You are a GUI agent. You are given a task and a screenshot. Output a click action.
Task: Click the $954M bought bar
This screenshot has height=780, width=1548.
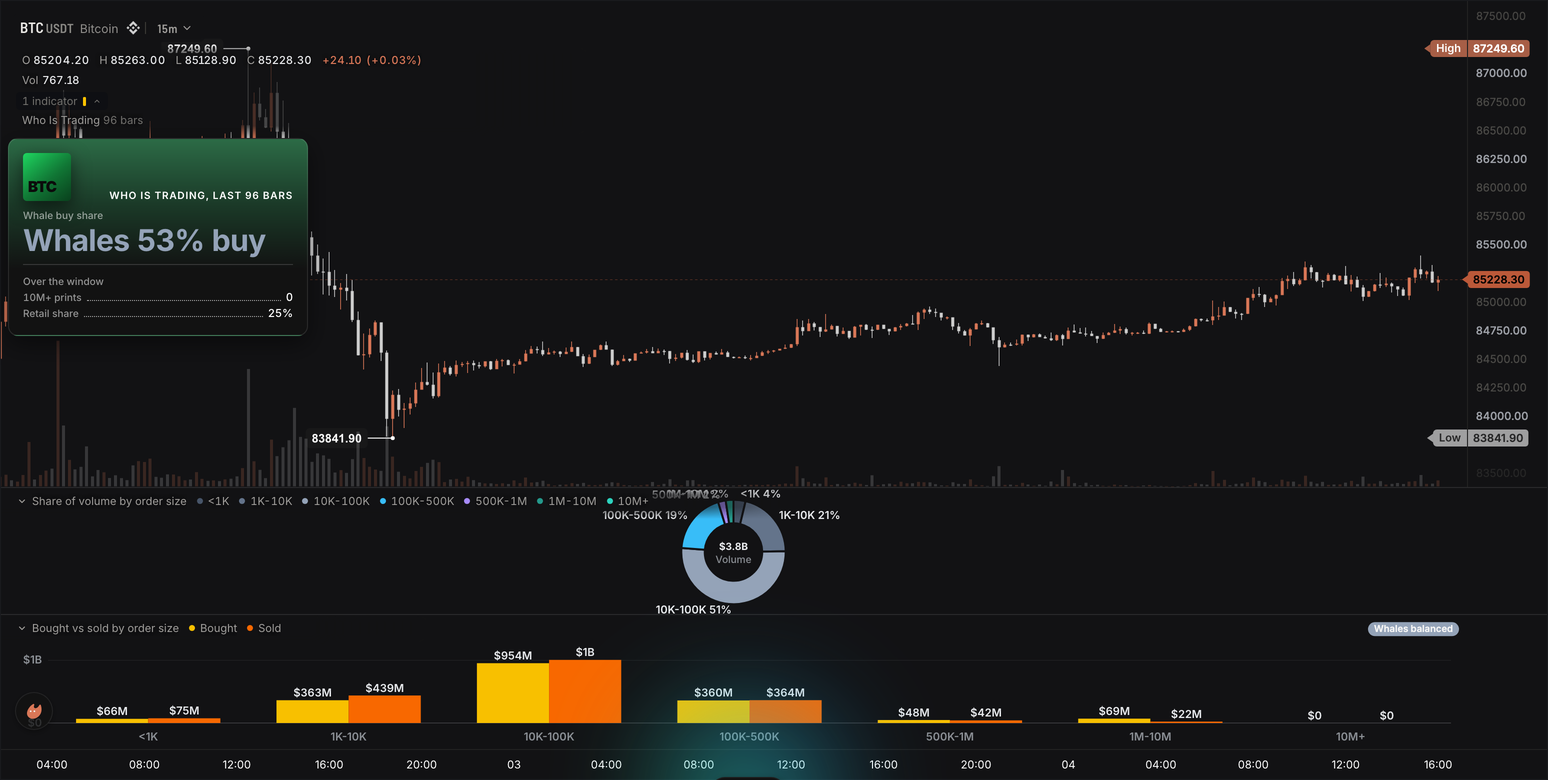point(513,693)
